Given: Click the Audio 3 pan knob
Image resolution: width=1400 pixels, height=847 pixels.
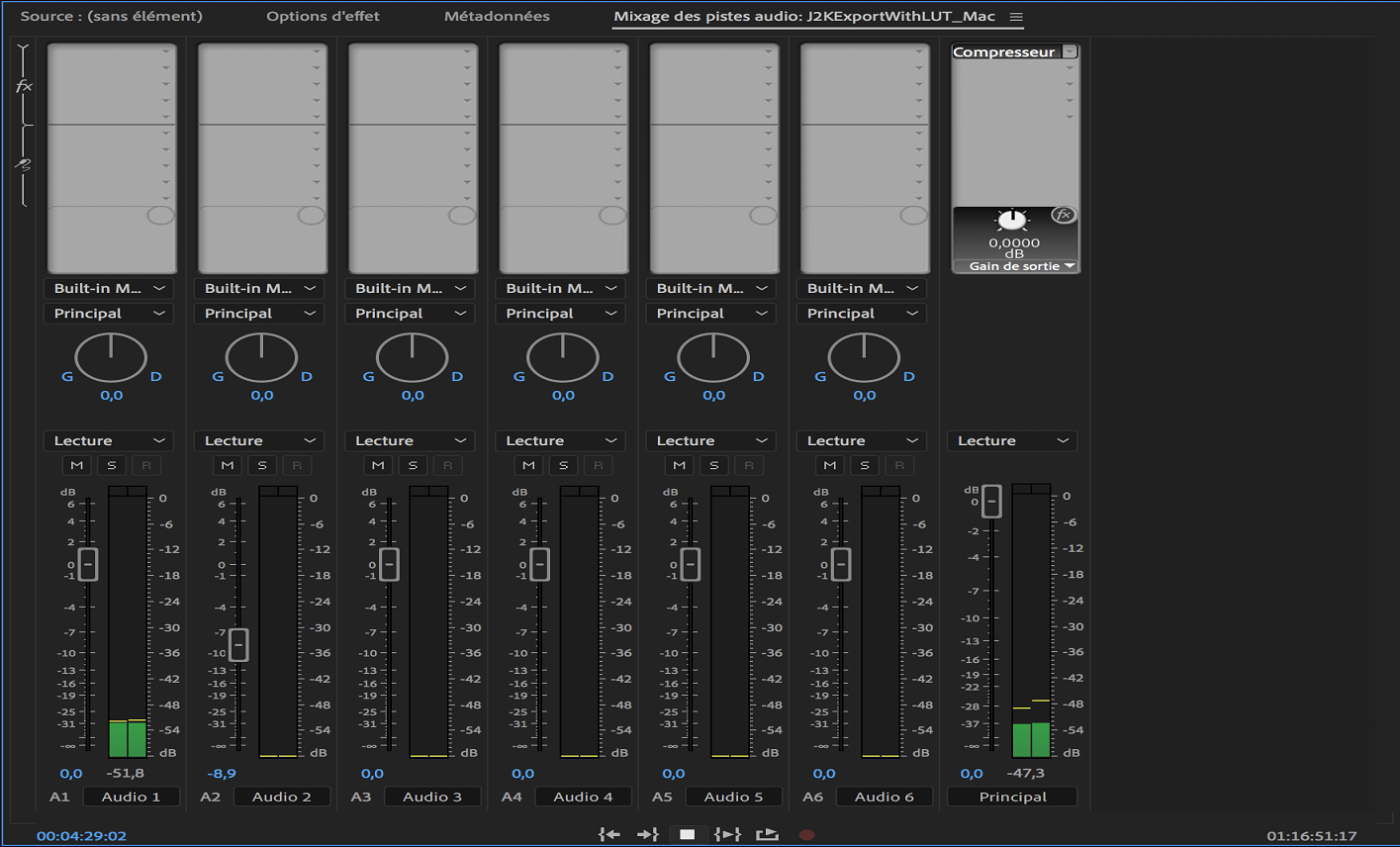Looking at the screenshot, I should (x=413, y=357).
